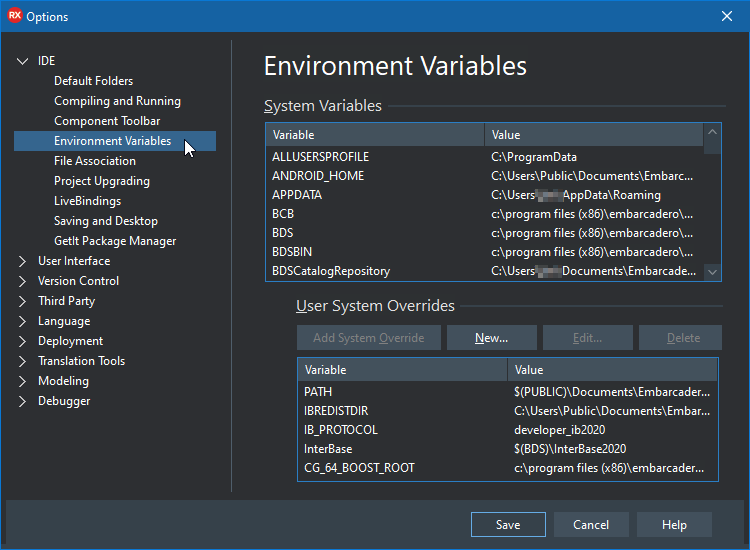
Task: Click the Edit... override button
Action: 588,338
